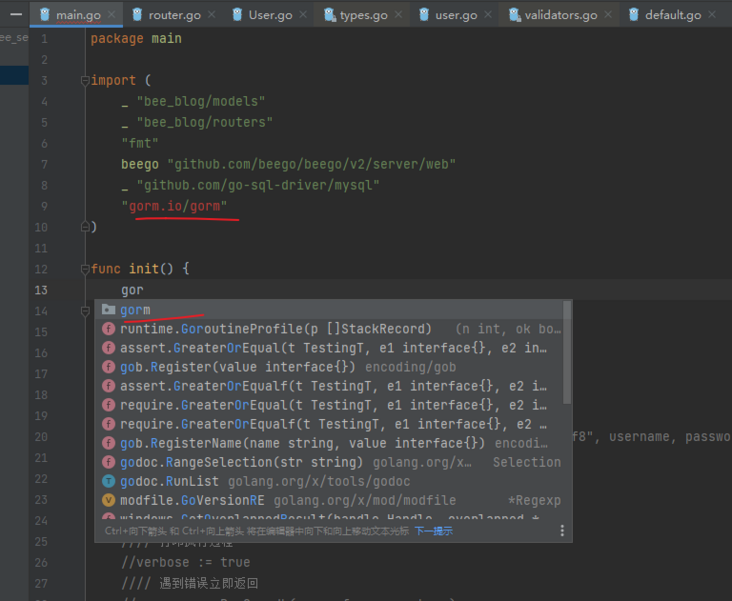Click the 下一提示 next tip link
732x601 pixels.
(433, 531)
